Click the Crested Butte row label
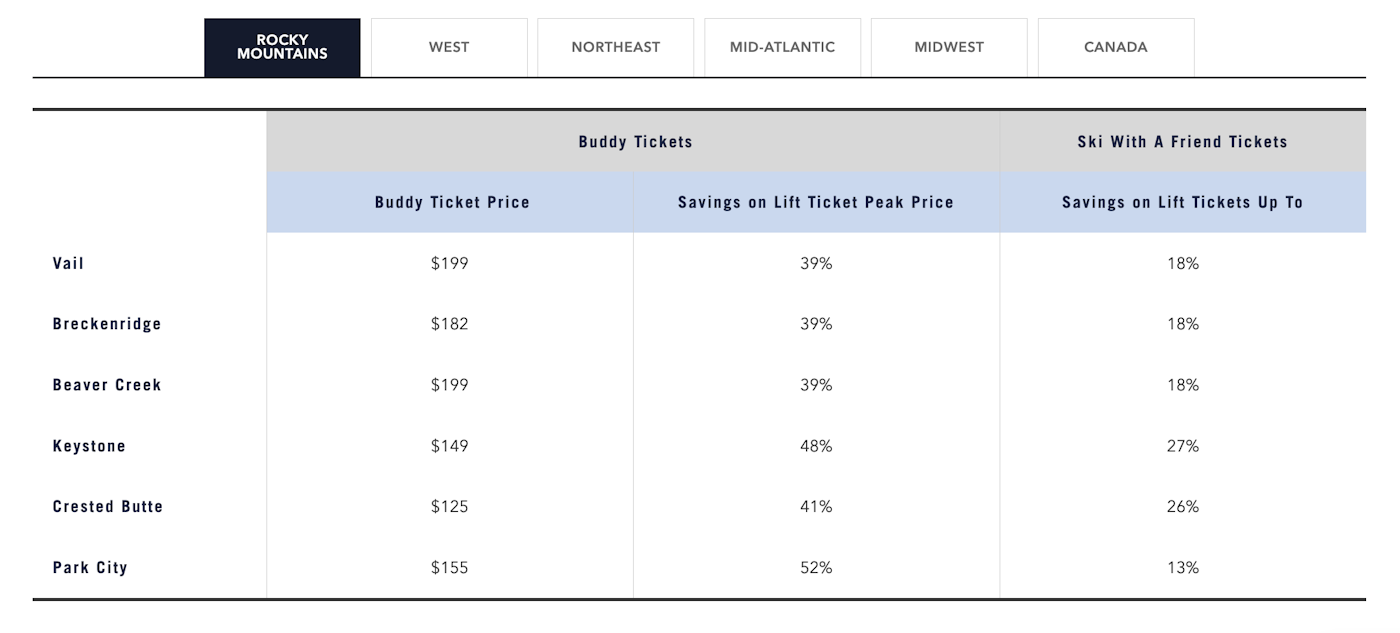 (108, 507)
